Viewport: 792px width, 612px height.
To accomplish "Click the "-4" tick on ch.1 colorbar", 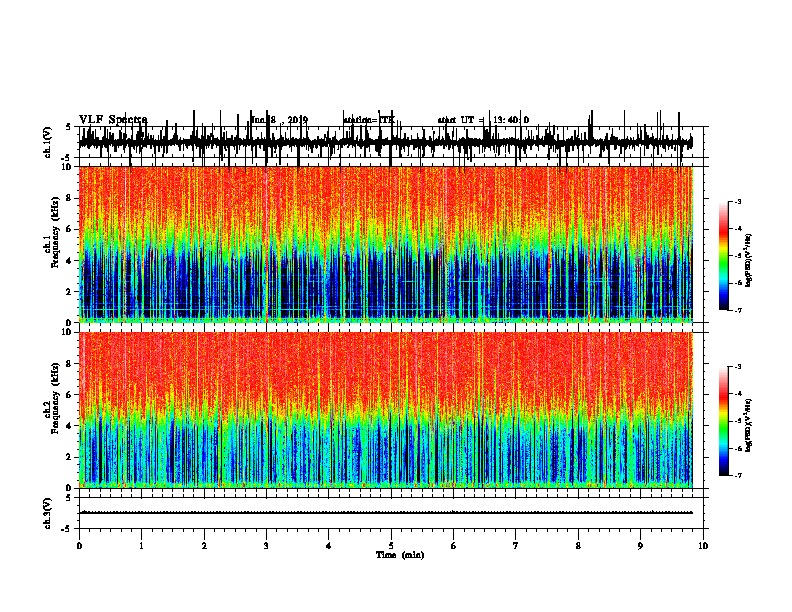I will click(x=738, y=229).
